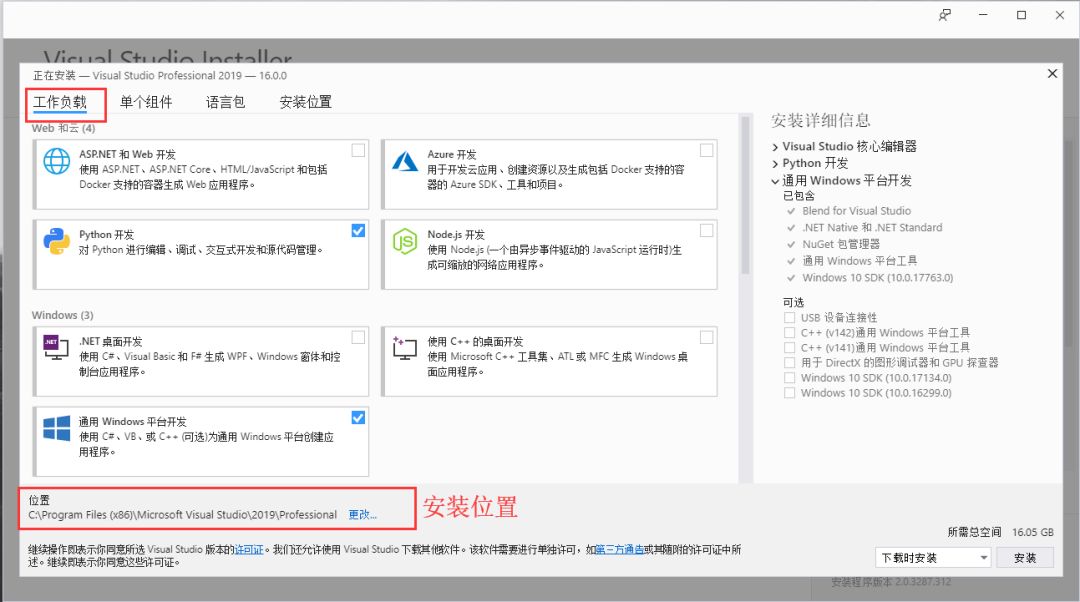
Task: Close the workload install dialog
Action: [1052, 73]
